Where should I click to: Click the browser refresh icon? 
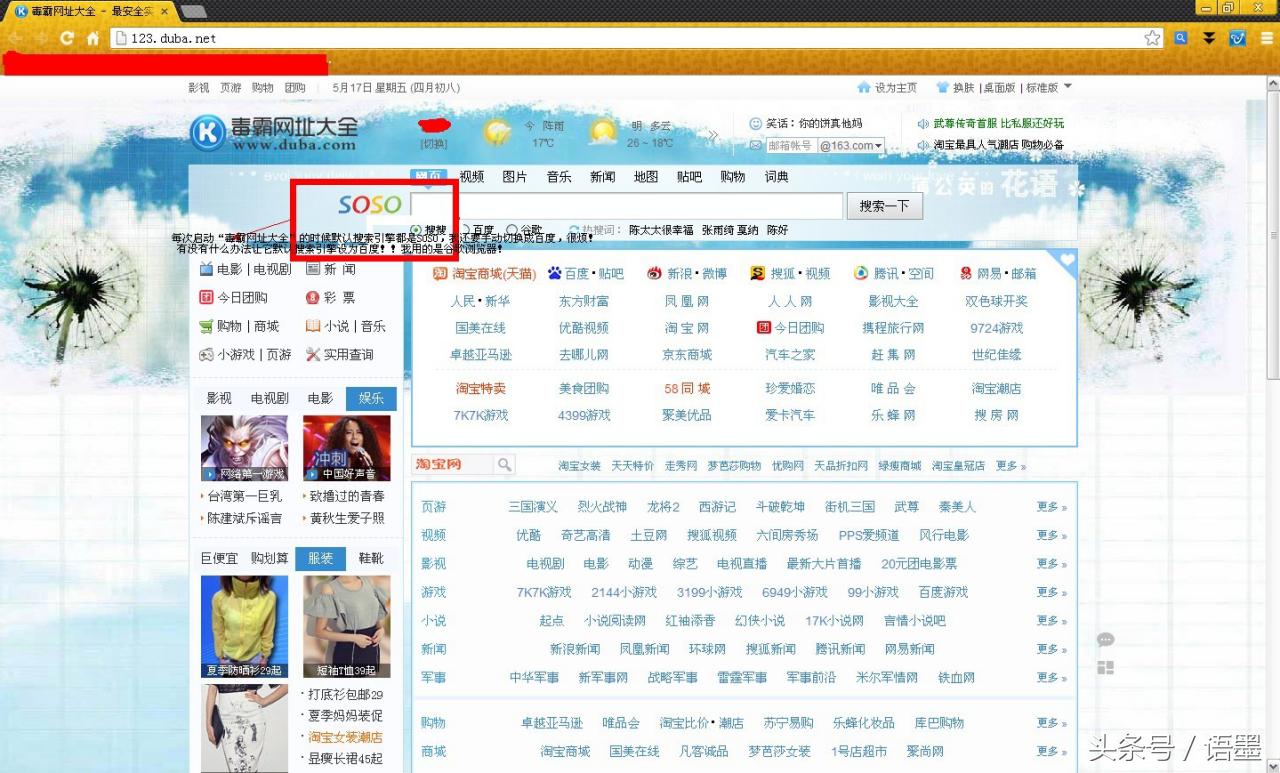point(66,36)
